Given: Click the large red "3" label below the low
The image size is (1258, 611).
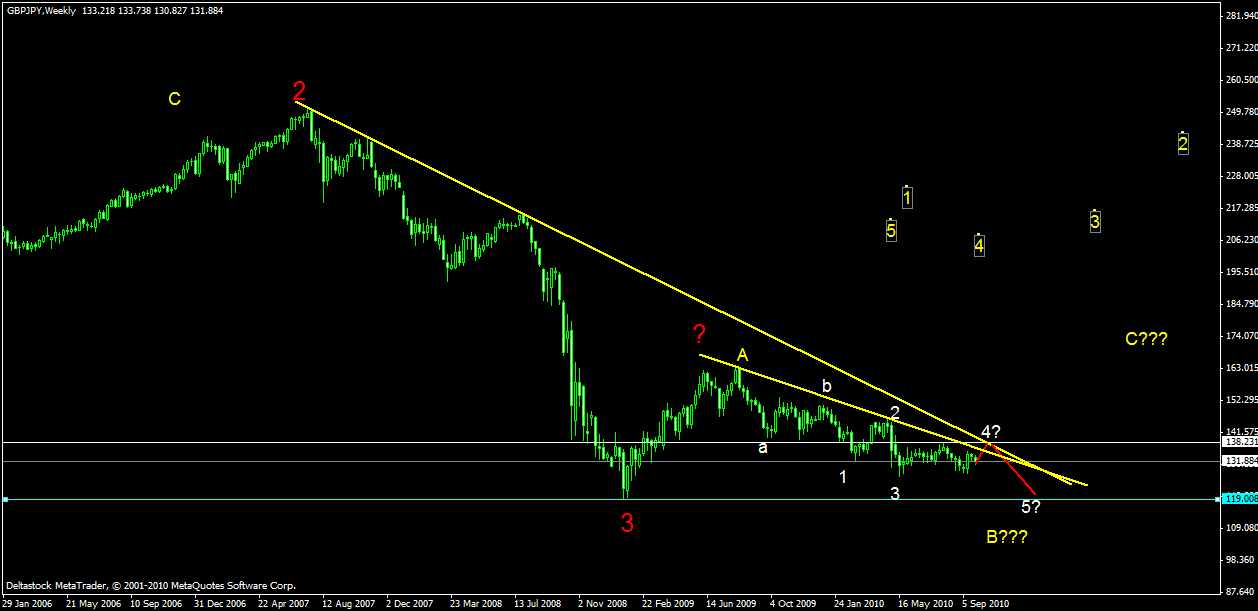Looking at the screenshot, I should point(627,522).
